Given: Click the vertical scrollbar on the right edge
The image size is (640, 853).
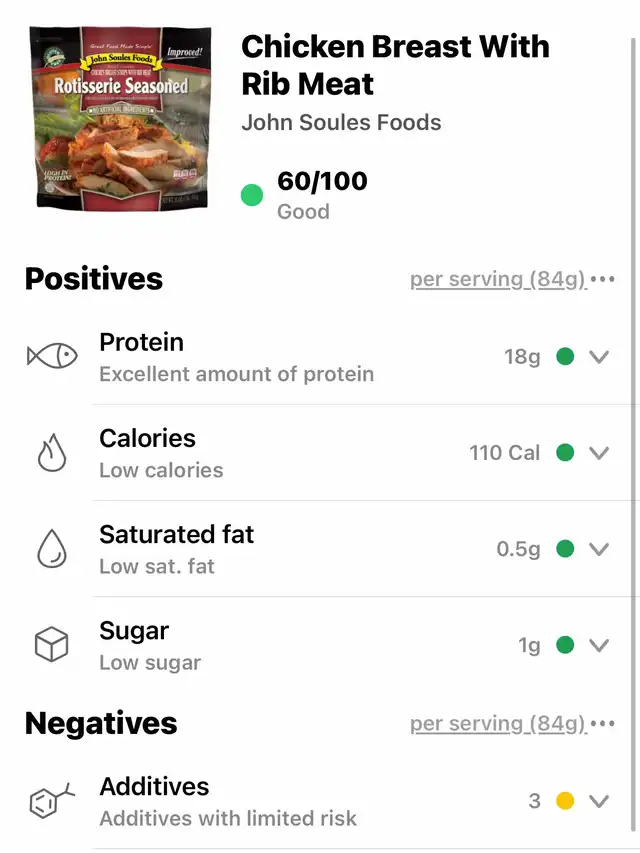Looking at the screenshot, I should tap(633, 435).
